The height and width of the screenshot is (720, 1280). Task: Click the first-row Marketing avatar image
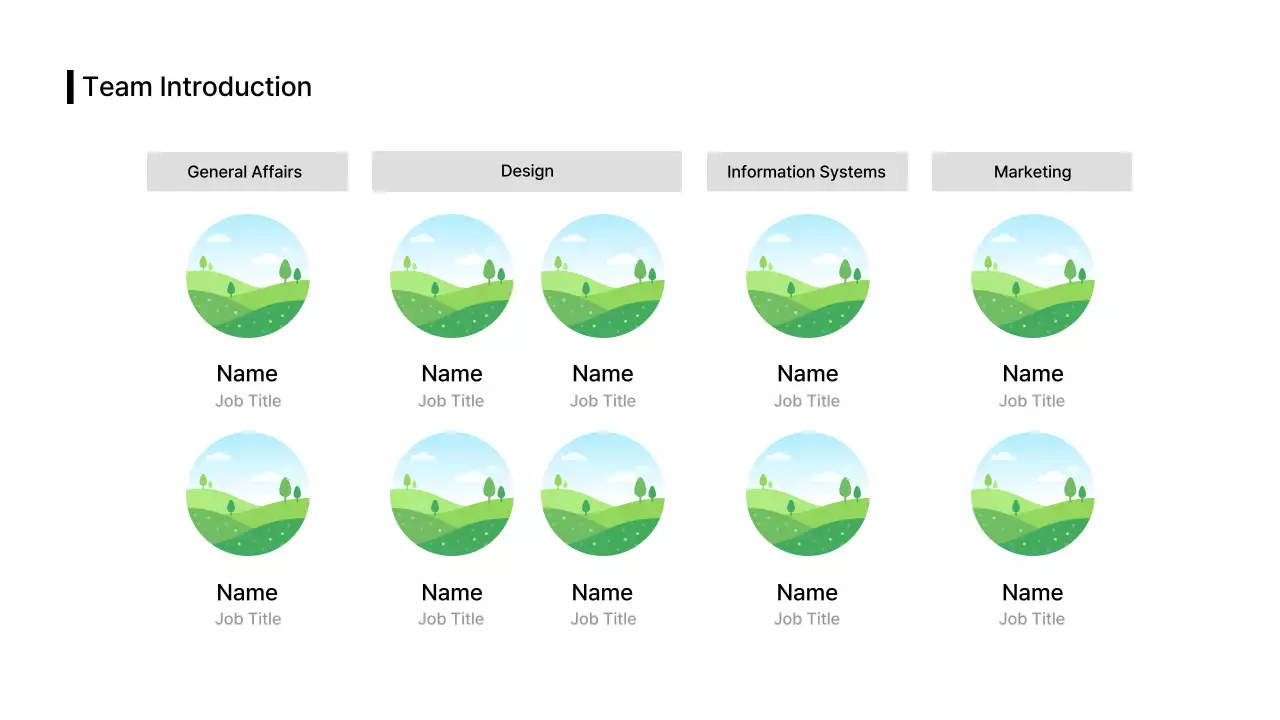tap(1033, 276)
